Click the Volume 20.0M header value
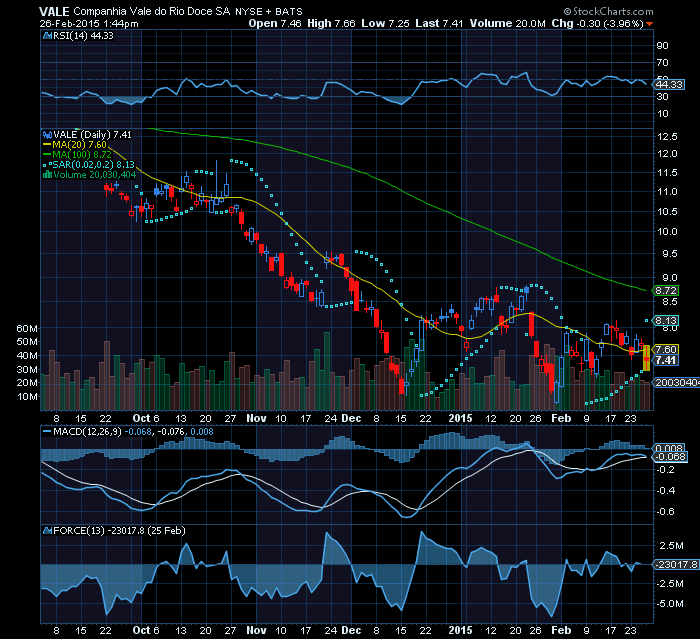Image resolution: width=700 pixels, height=639 pixels. pyautogui.click(x=507, y=23)
